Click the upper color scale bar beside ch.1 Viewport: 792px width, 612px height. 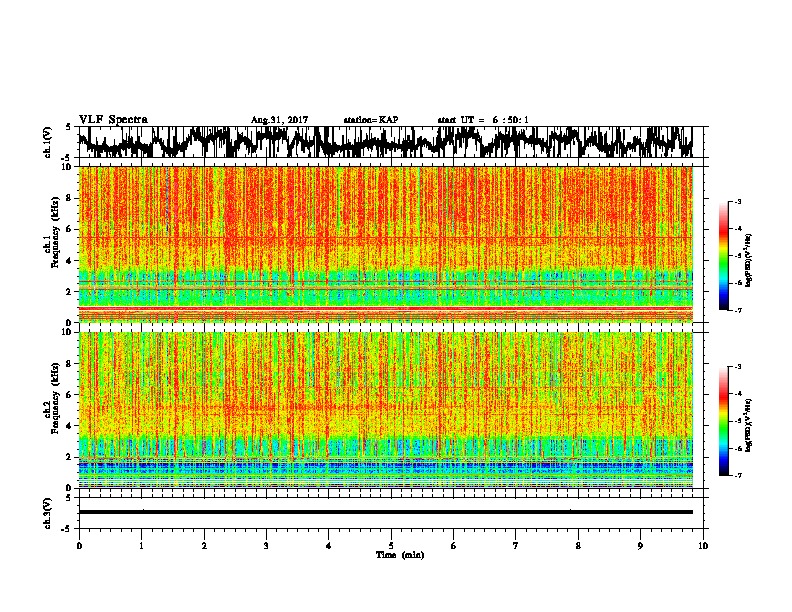point(723,256)
